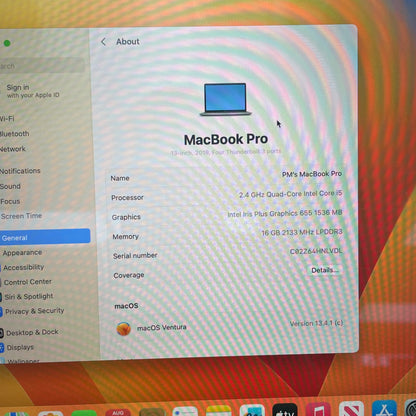This screenshot has height=416, width=416.
Task: Open Accessibility settings in sidebar
Action: coord(23,267)
